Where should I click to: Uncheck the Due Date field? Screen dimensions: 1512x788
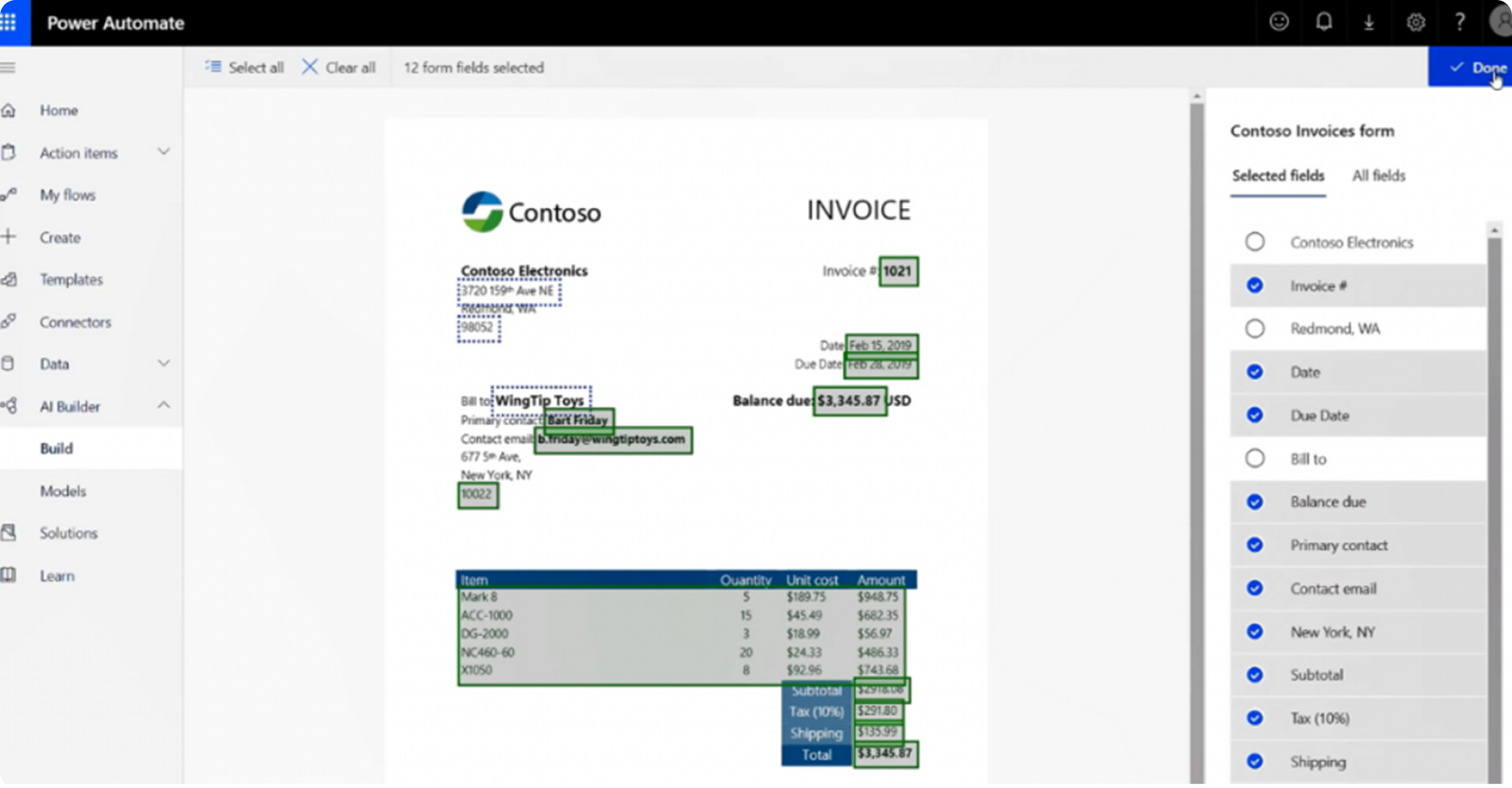[x=1254, y=415]
